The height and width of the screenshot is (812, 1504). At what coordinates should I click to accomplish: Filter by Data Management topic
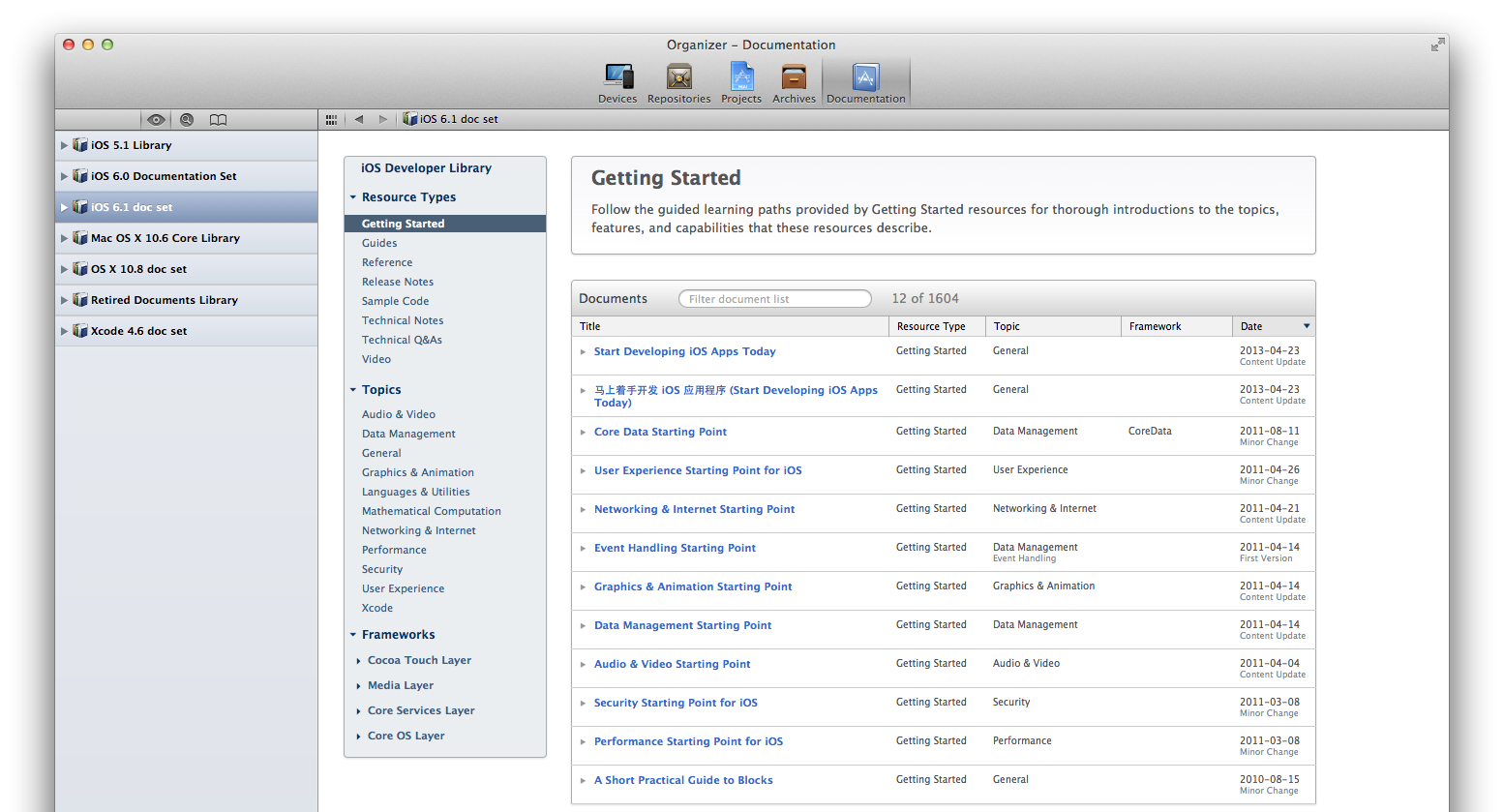click(x=408, y=434)
